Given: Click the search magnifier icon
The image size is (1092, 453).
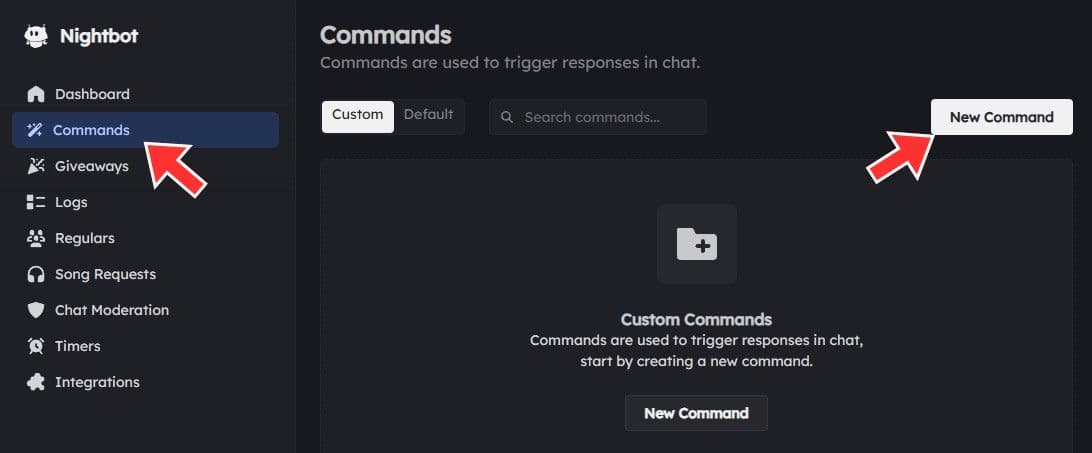Looking at the screenshot, I should [x=507, y=117].
